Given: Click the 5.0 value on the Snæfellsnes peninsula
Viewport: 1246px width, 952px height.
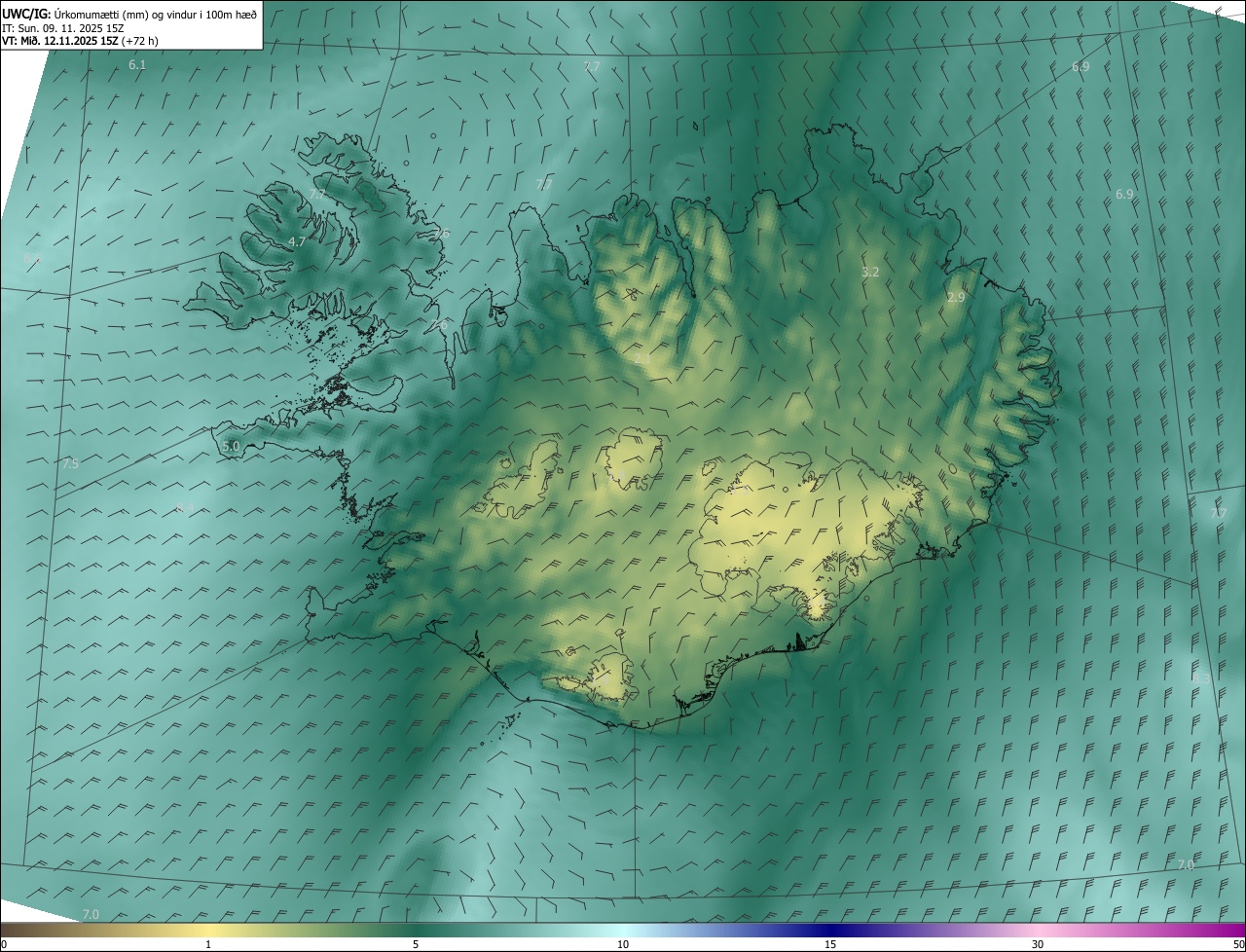Looking at the screenshot, I should (x=231, y=446).
